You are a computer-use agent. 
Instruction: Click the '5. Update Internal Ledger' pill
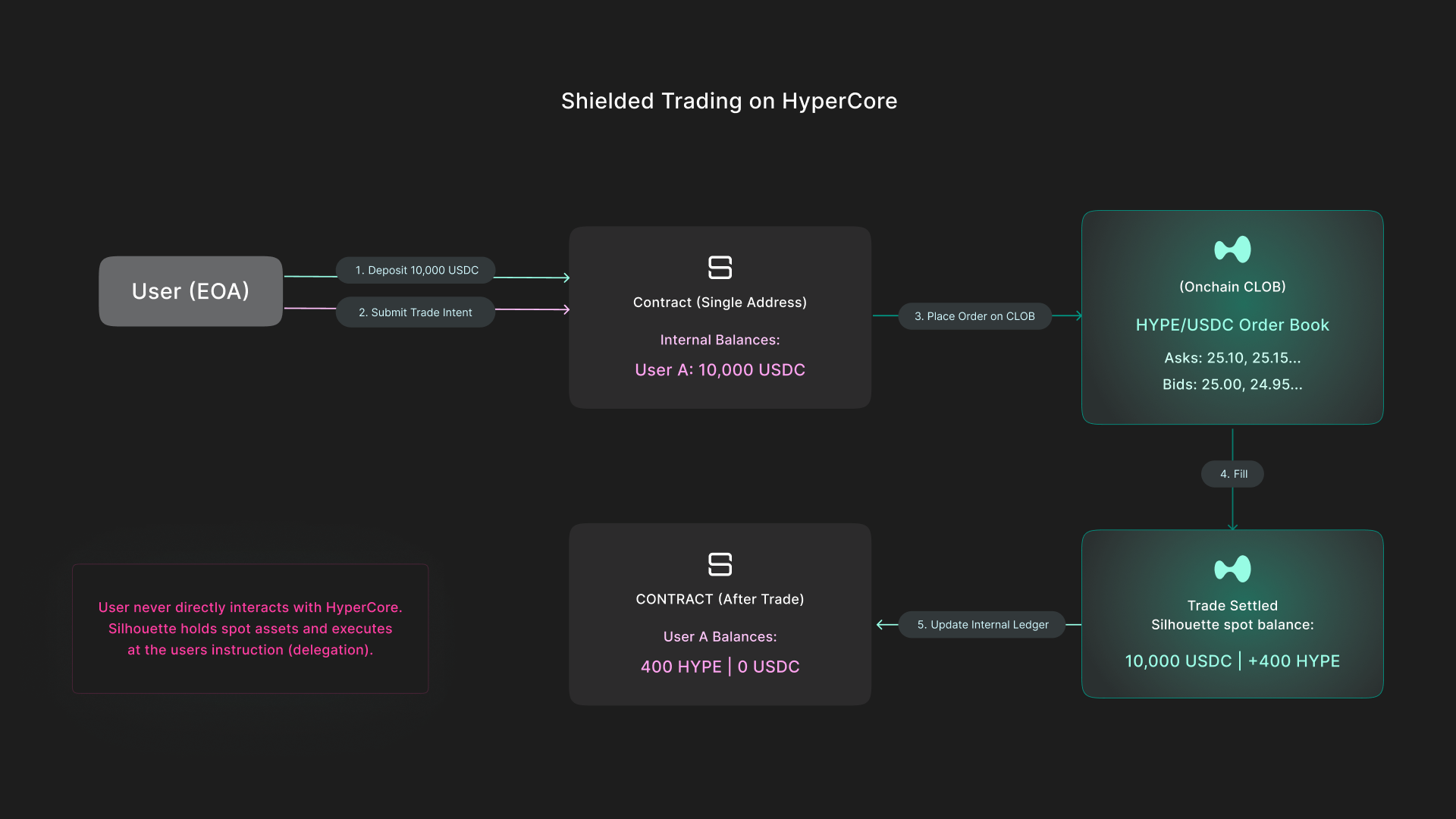(x=982, y=625)
